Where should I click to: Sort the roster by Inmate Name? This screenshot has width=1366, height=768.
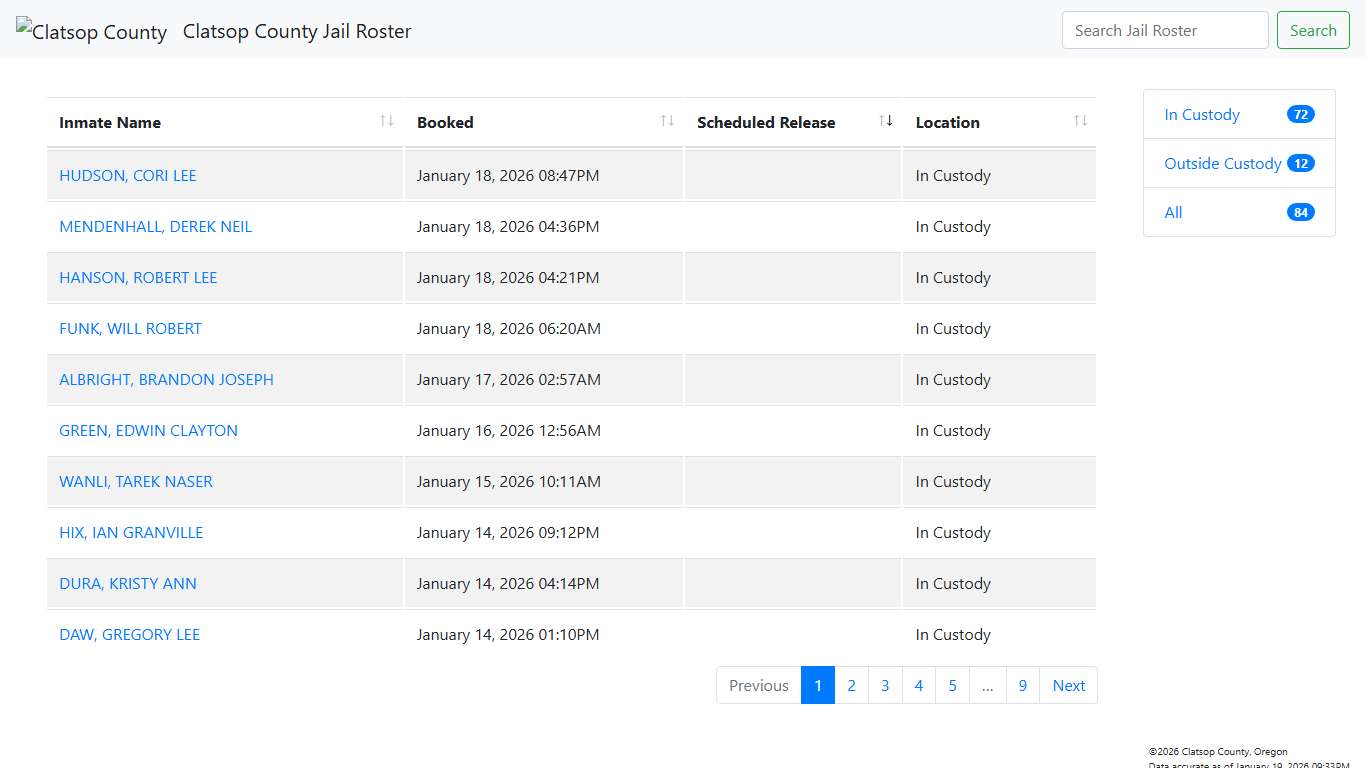click(x=386, y=121)
